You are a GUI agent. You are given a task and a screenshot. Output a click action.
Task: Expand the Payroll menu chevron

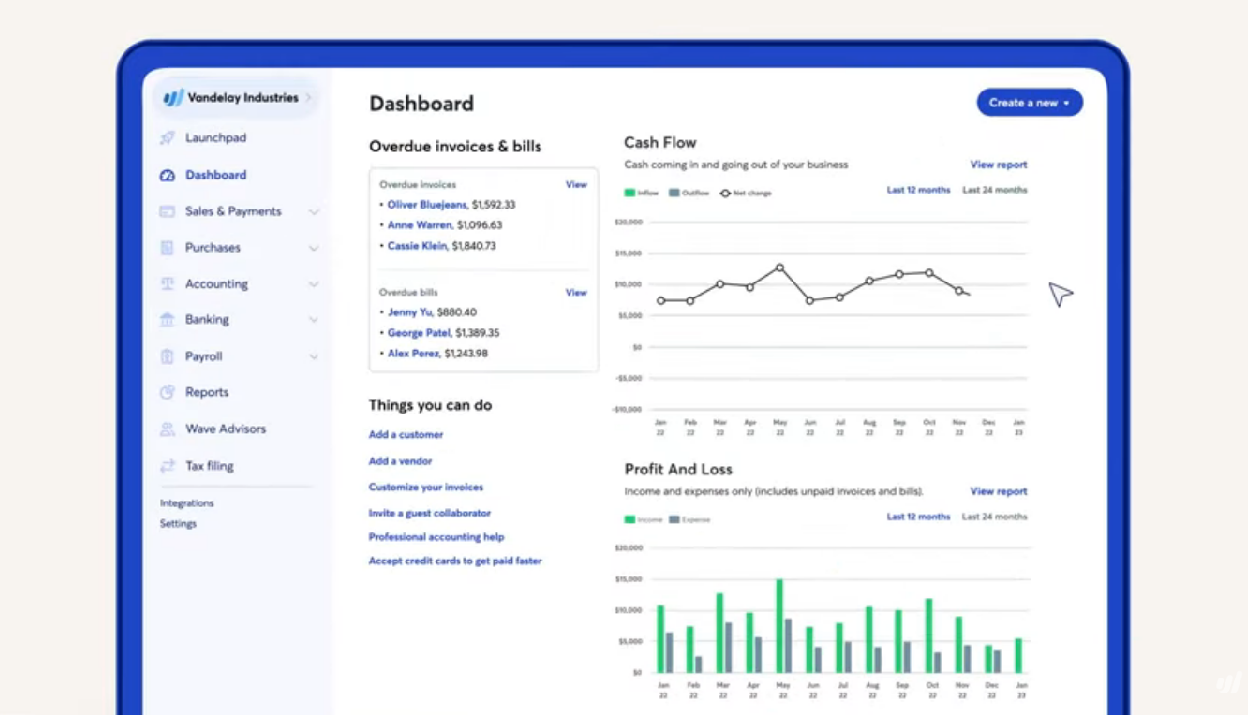click(x=314, y=356)
